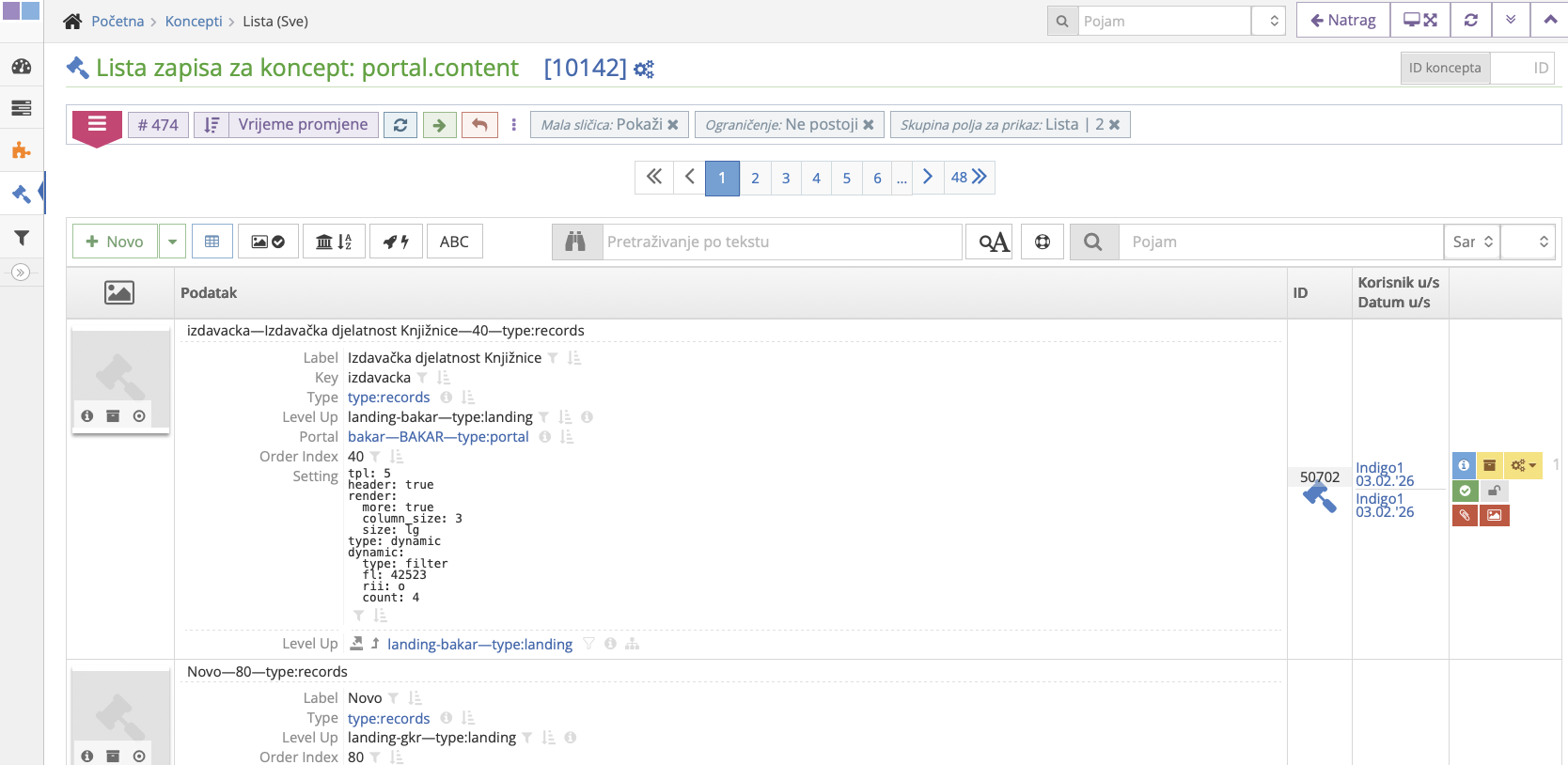Open concept settings gears next to [10142]

point(644,69)
